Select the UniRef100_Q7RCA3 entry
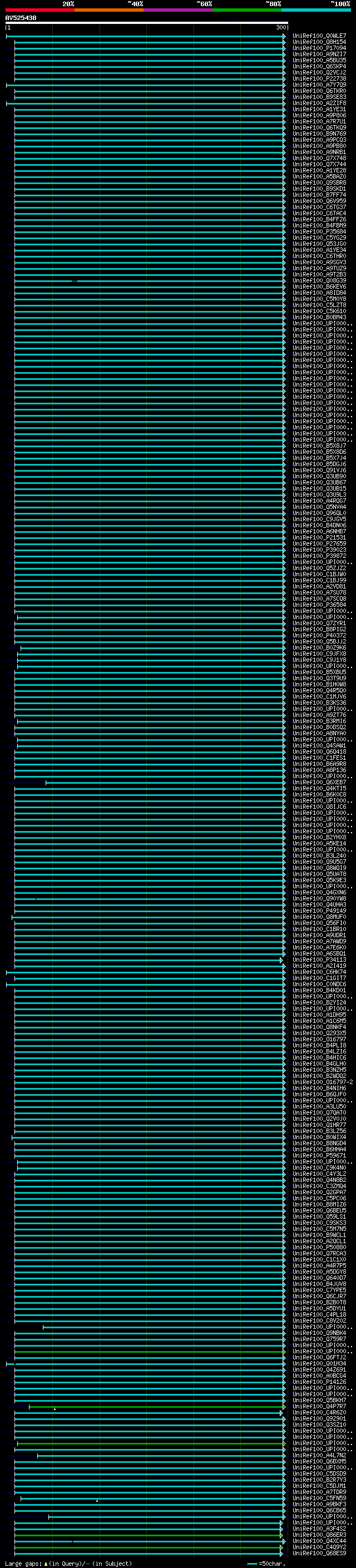 [319, 1253]
